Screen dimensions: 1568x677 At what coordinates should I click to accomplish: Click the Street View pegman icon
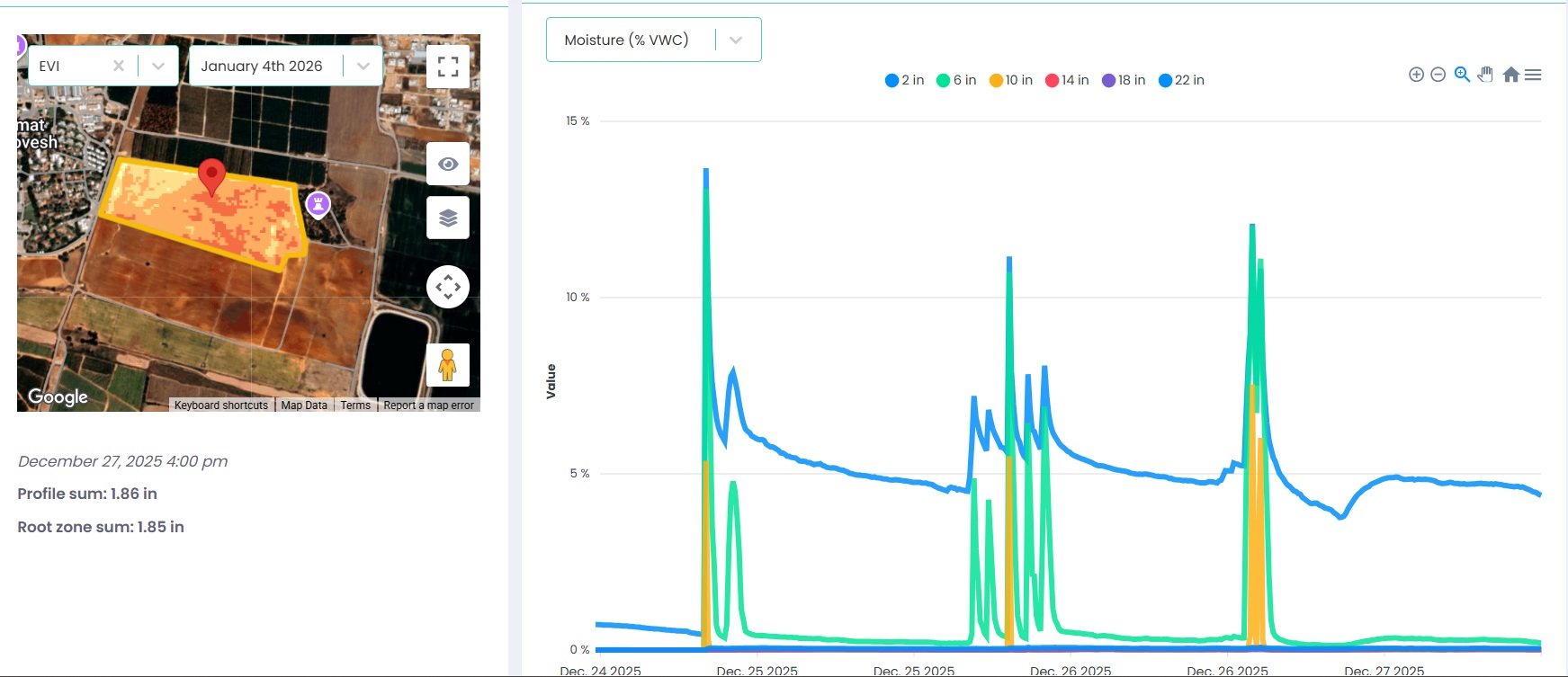[448, 365]
